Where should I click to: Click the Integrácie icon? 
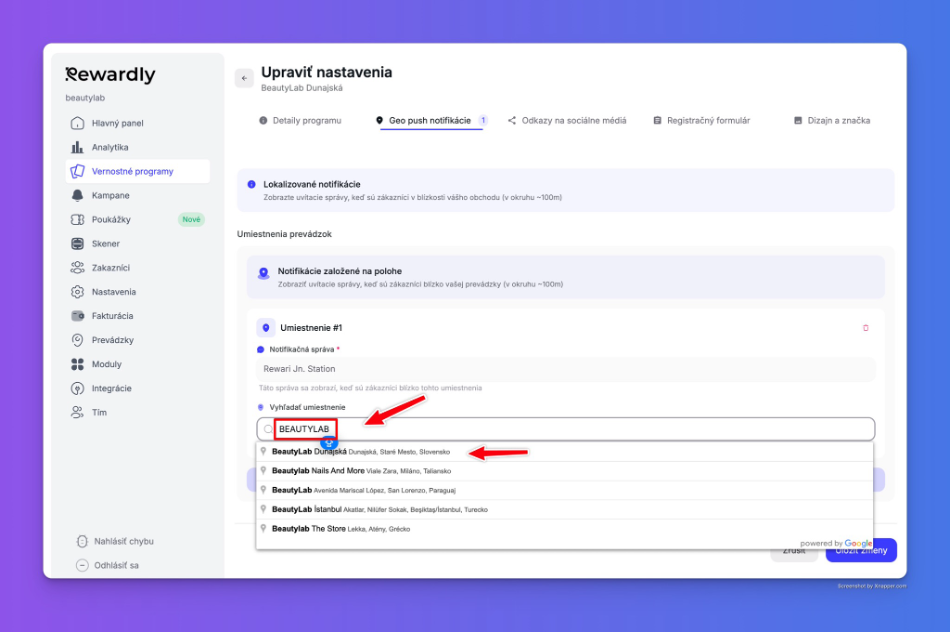(78, 388)
